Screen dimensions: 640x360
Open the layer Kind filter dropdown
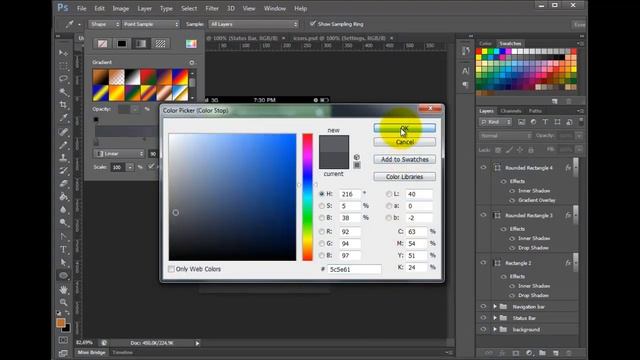pos(496,122)
